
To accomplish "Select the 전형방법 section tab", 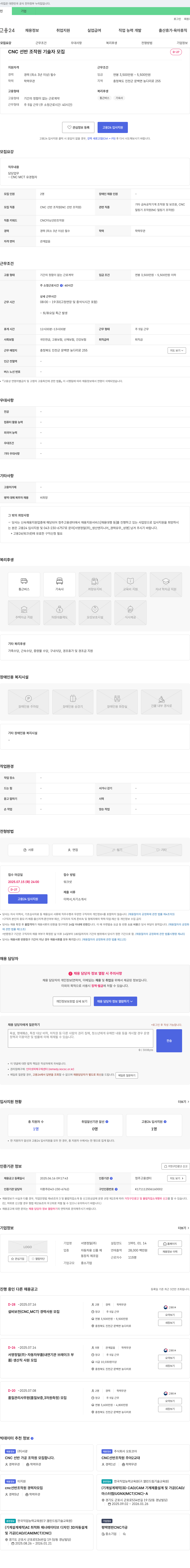I will (x=147, y=43).
